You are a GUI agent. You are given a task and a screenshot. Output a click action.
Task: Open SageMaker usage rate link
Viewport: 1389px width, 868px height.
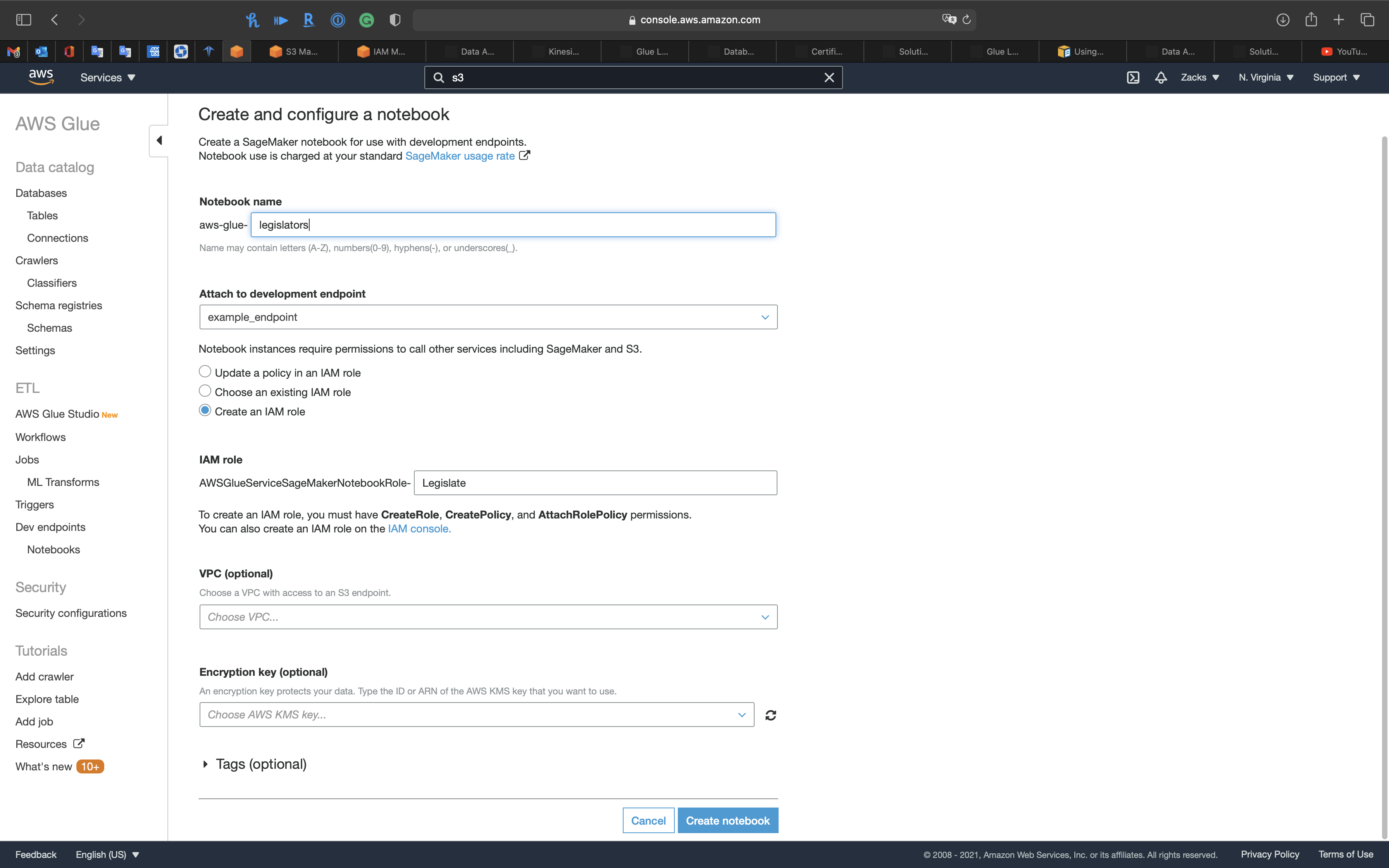pos(460,156)
